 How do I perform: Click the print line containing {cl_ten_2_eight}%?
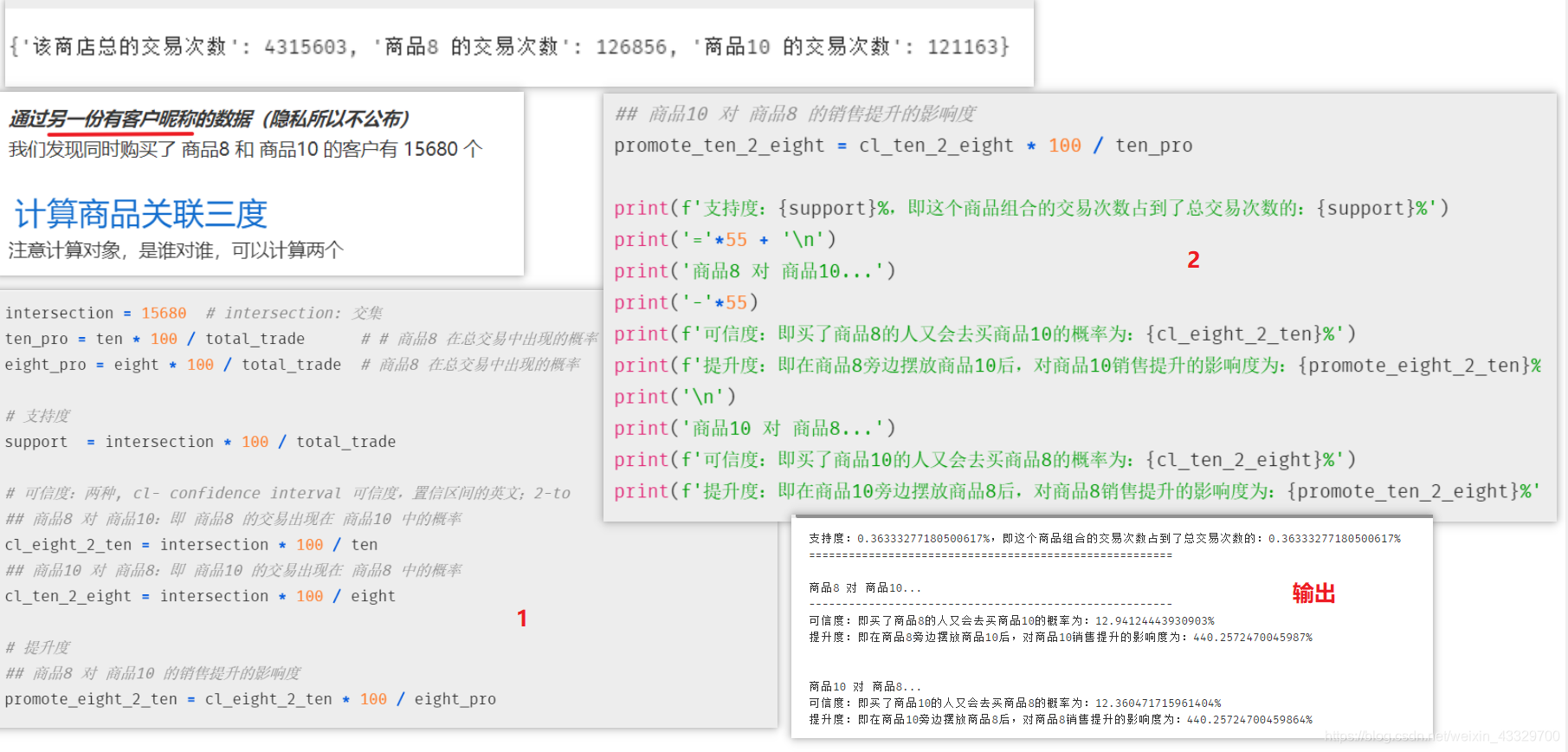(984, 460)
